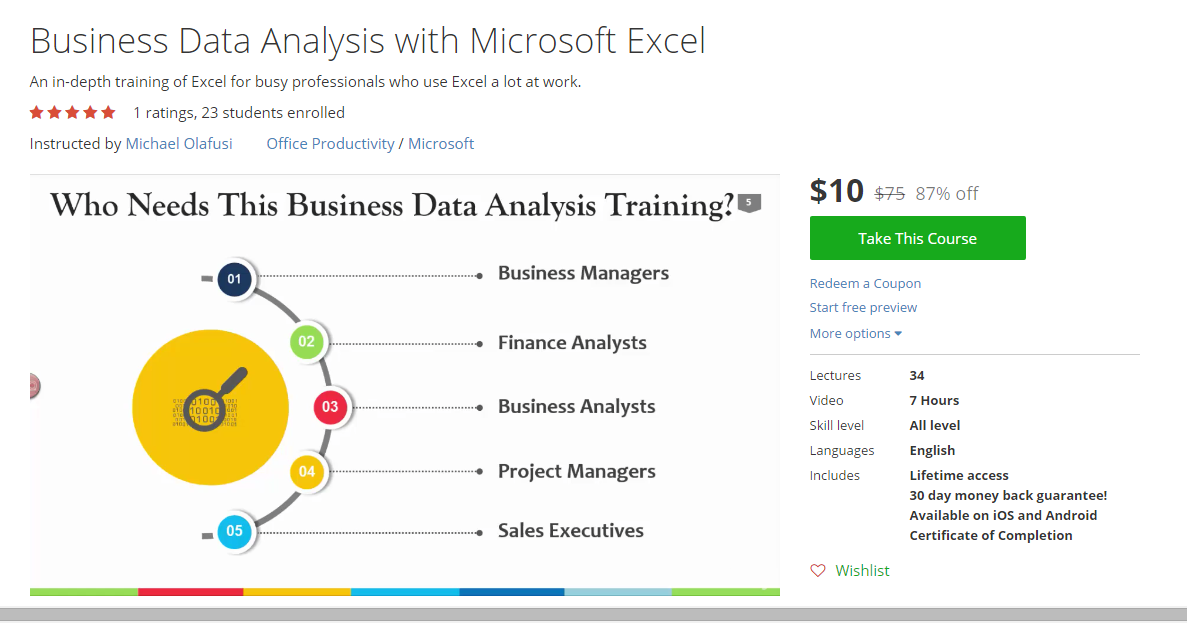
Task: Collapse the More options menu arrow
Action: [899, 333]
